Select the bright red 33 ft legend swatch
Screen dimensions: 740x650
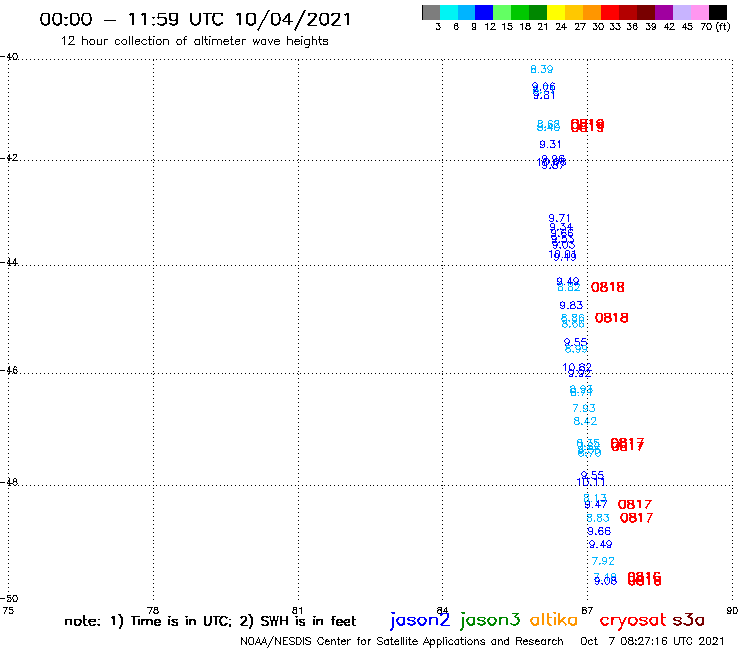coord(610,12)
